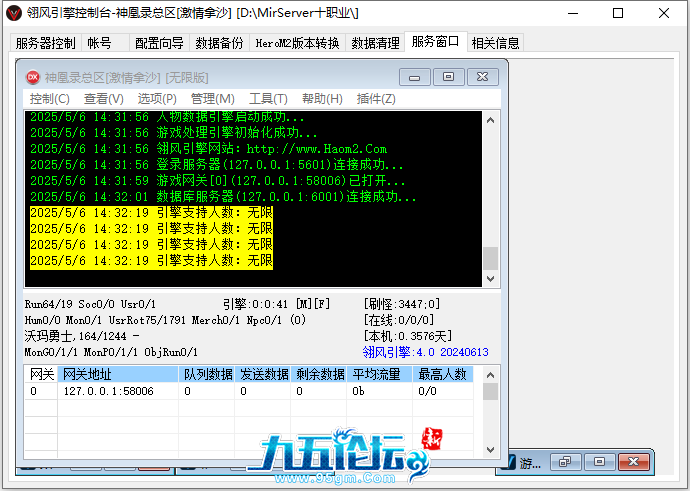This screenshot has height=491, width=690.
Task: Click the main title bar app logo icon
Action: point(14,13)
